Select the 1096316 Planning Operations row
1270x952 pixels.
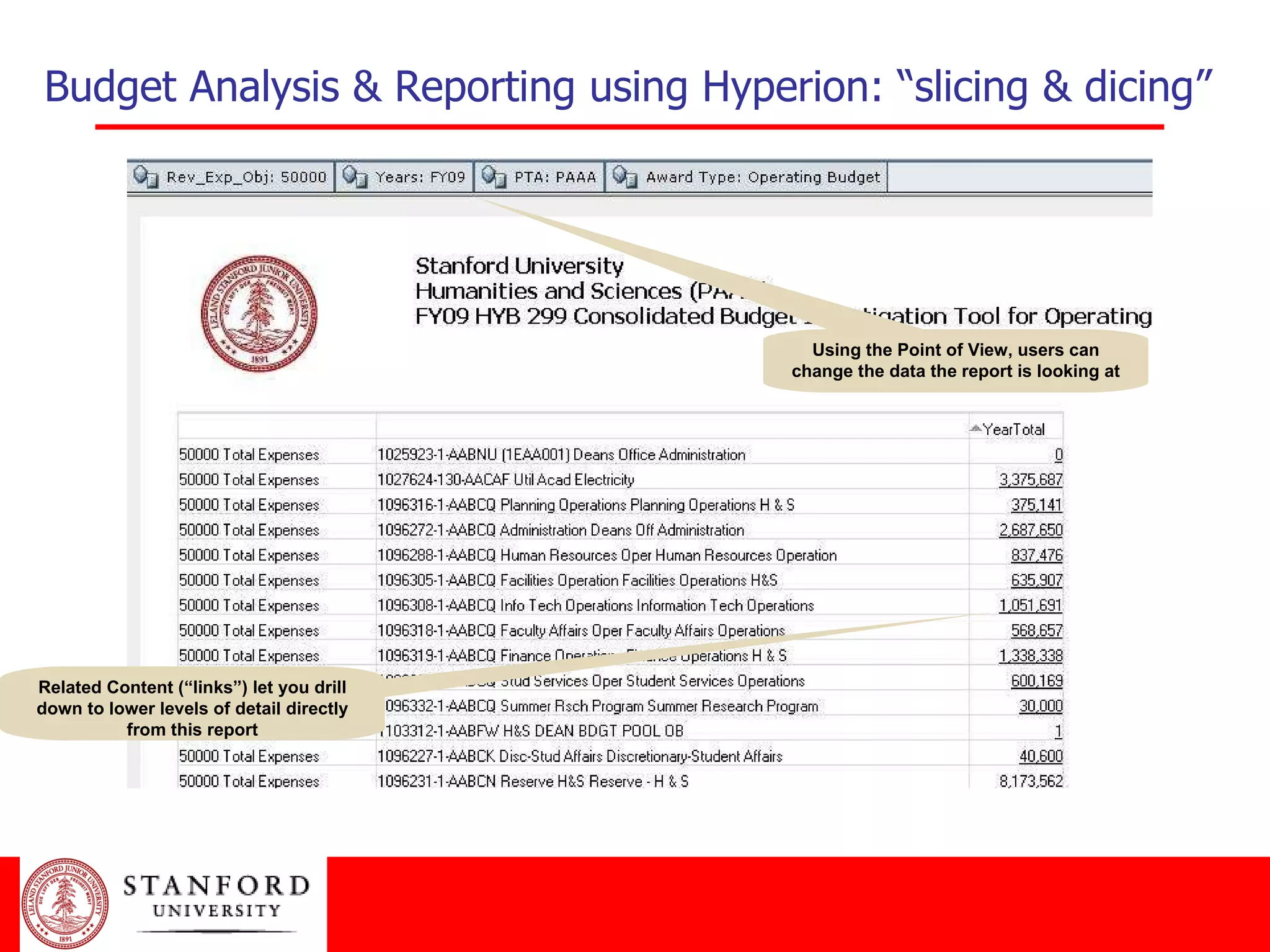(x=585, y=505)
